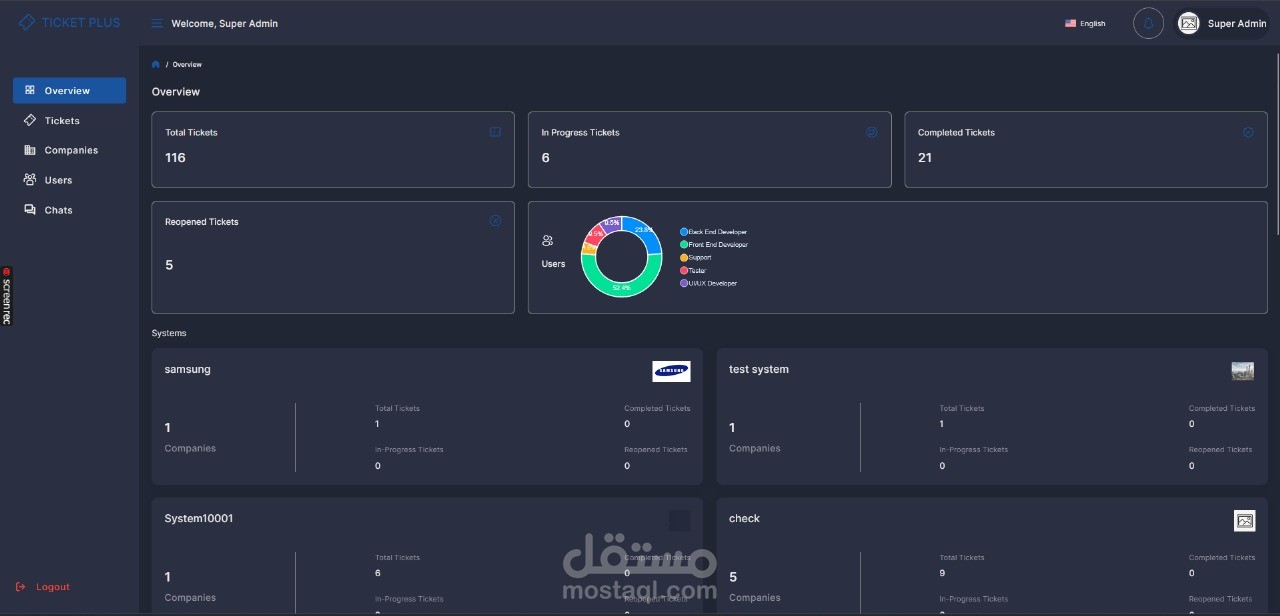Click the Overview grid icon in sidebar
Viewport: 1280px width, 616px height.
pos(30,90)
